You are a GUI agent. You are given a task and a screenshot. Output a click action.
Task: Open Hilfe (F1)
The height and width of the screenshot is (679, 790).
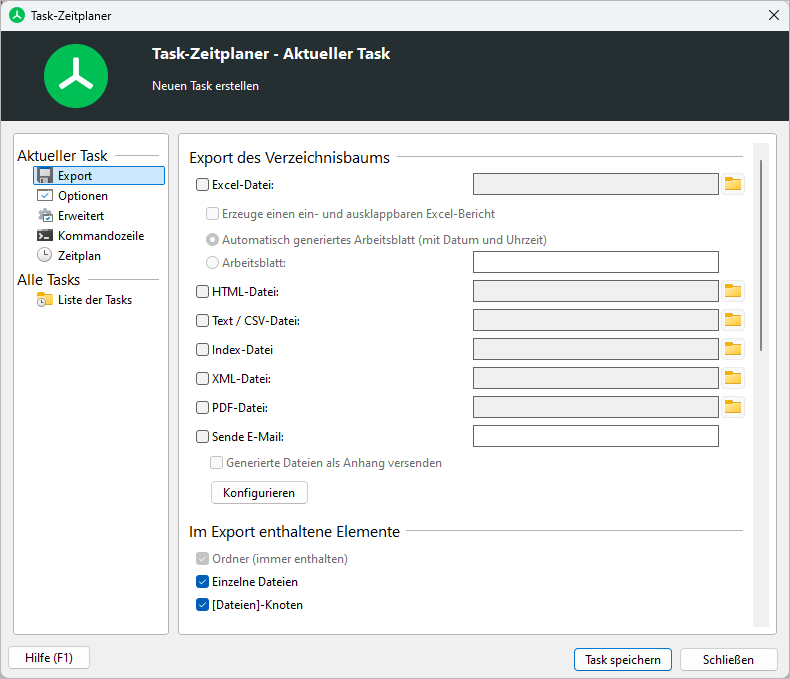click(49, 658)
